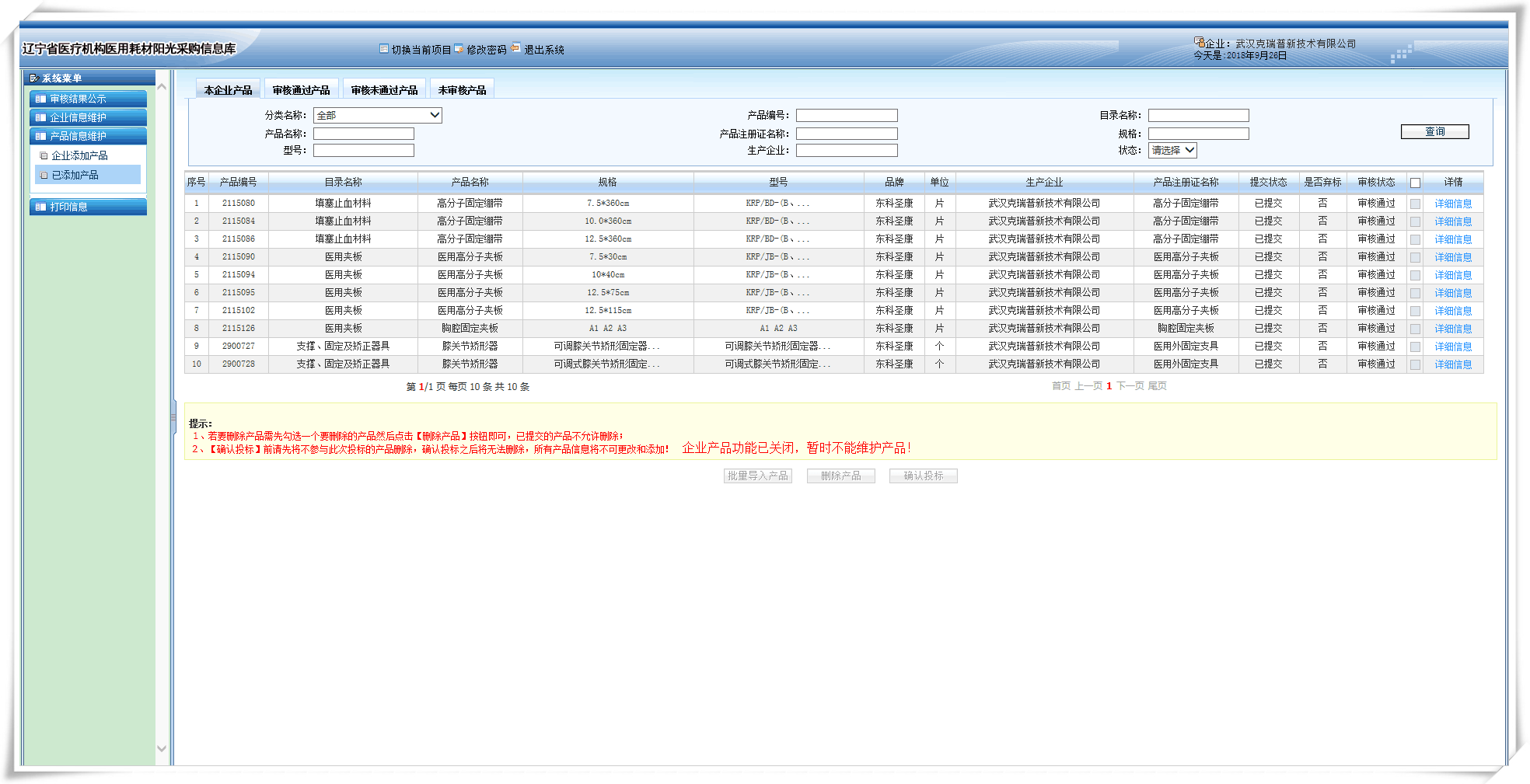This screenshot has height=784, width=1530.
Task: Switch to the 未审核产品 tab
Action: tap(462, 90)
